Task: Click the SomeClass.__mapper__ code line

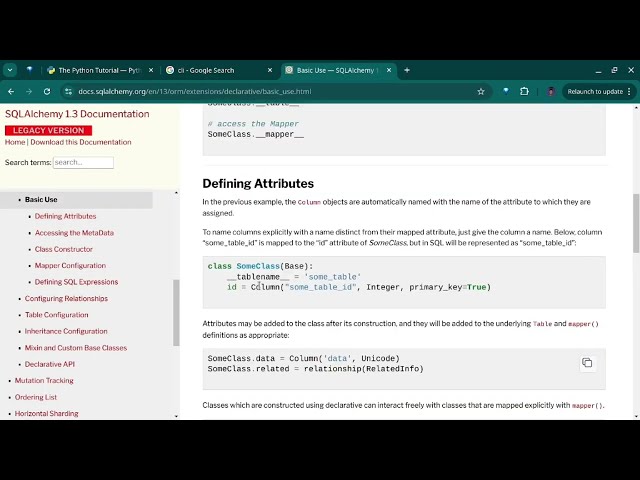Action: click(x=256, y=134)
